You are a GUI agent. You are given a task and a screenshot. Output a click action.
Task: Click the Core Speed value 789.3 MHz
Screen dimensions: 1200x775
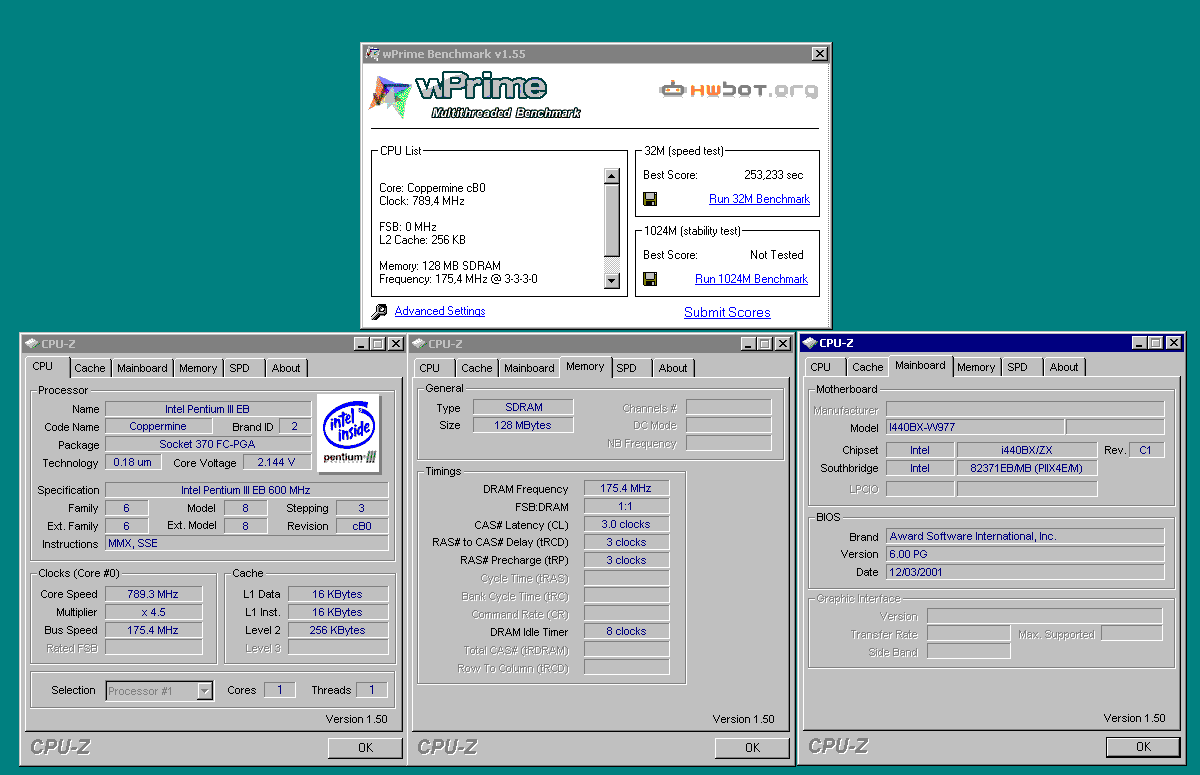tap(153, 594)
